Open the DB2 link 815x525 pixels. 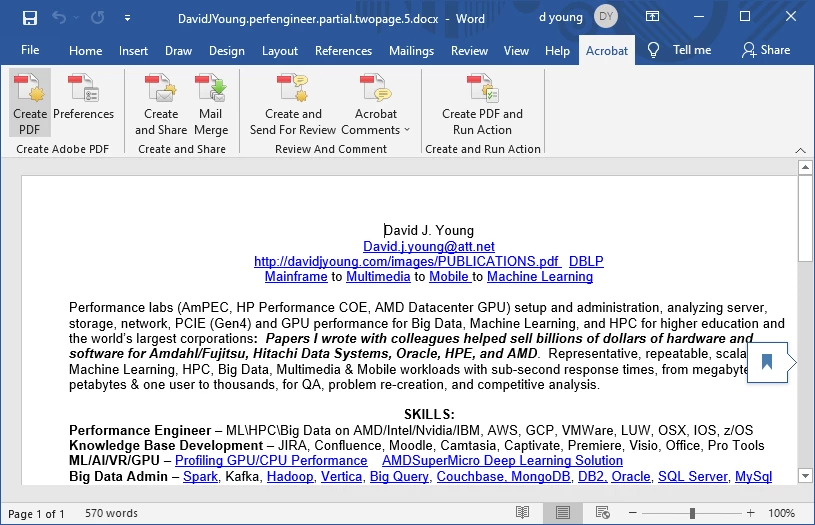[591, 476]
